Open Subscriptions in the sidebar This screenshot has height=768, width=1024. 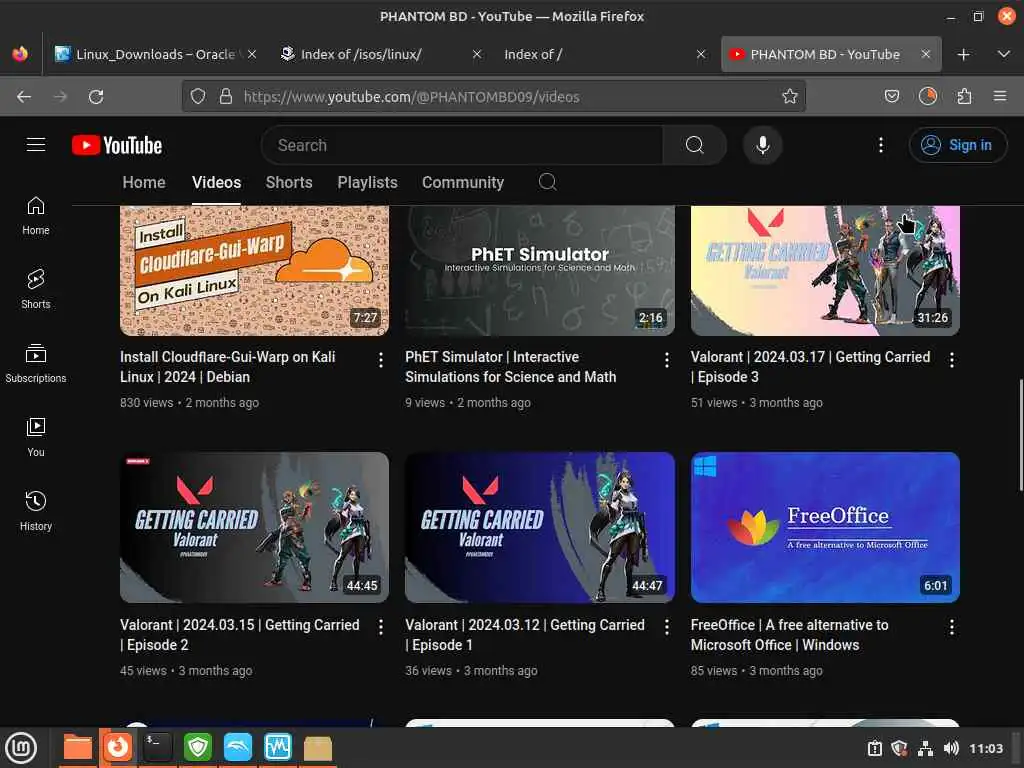pyautogui.click(x=36, y=363)
